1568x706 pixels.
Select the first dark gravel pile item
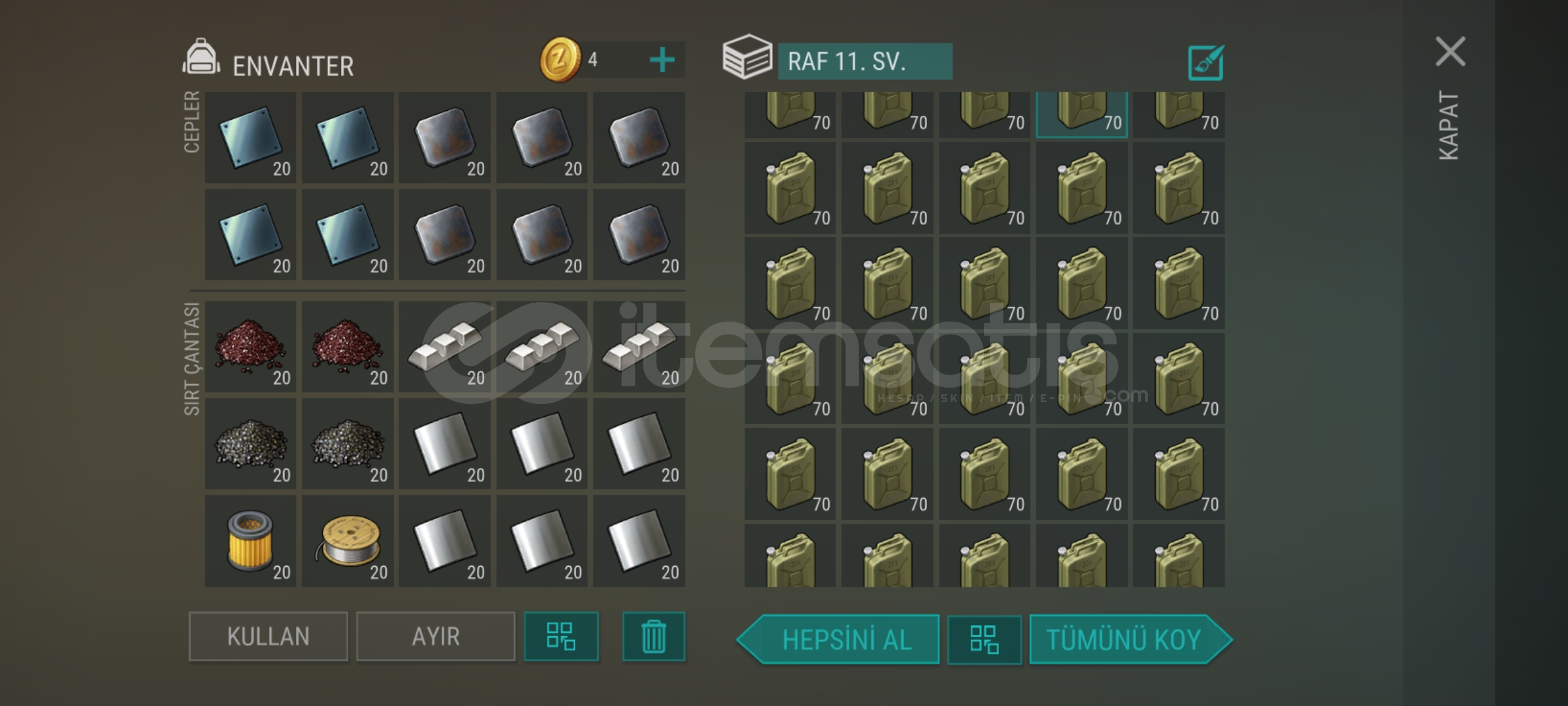tap(250, 444)
